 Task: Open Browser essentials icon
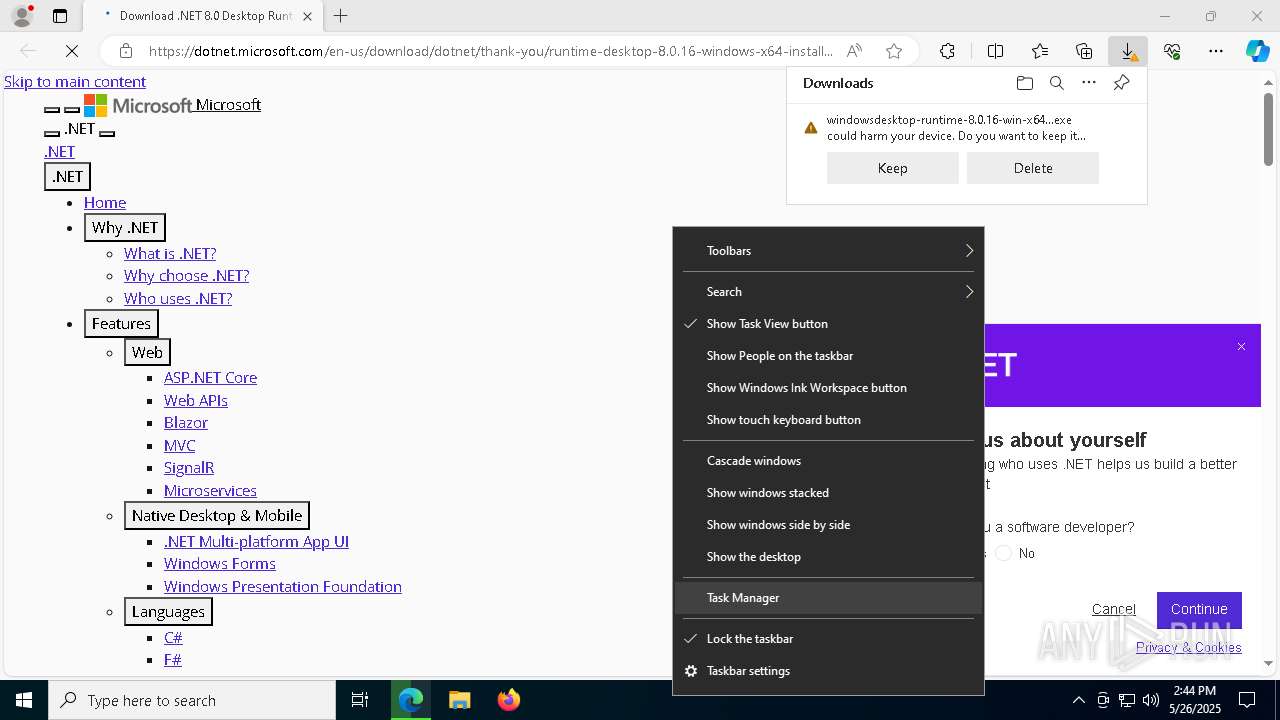pyautogui.click(x=1172, y=51)
